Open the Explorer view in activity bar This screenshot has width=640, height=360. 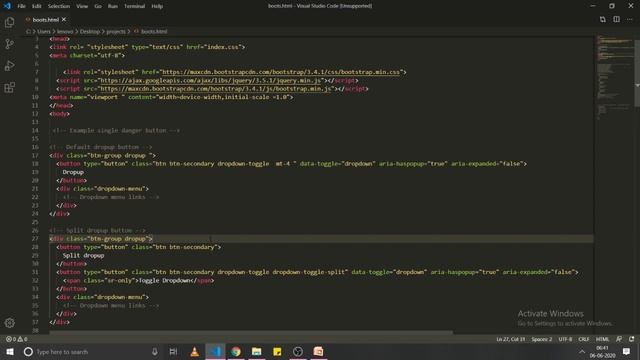pyautogui.click(x=9, y=22)
